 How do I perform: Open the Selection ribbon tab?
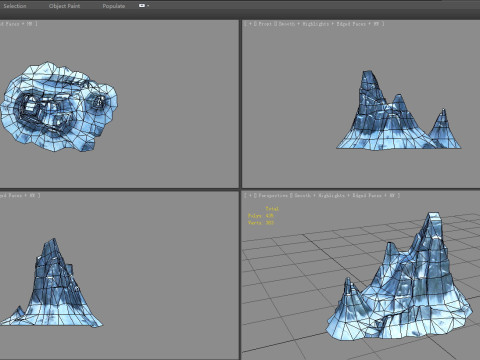click(x=15, y=6)
